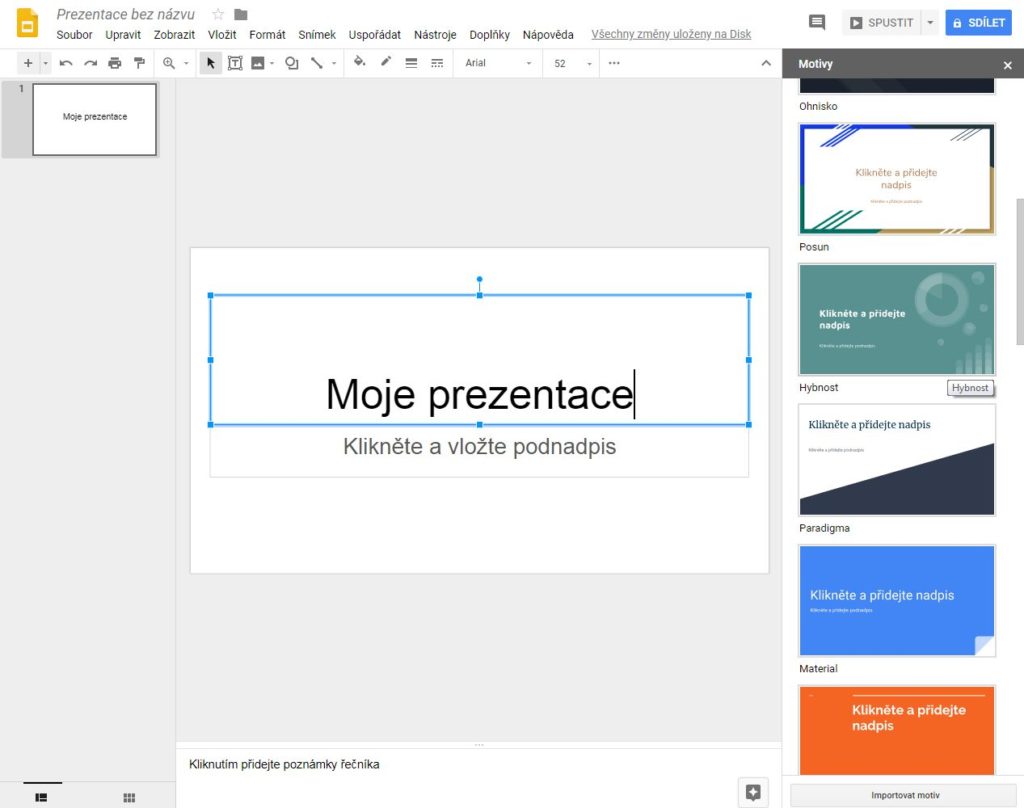The width and height of the screenshot is (1024, 808).
Task: Expand the zoom level dropdown arrow
Action: [x=186, y=63]
